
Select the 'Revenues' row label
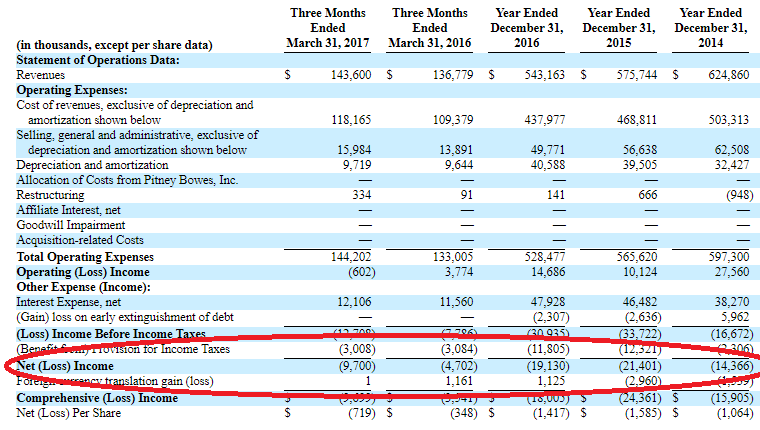[x=41, y=75]
